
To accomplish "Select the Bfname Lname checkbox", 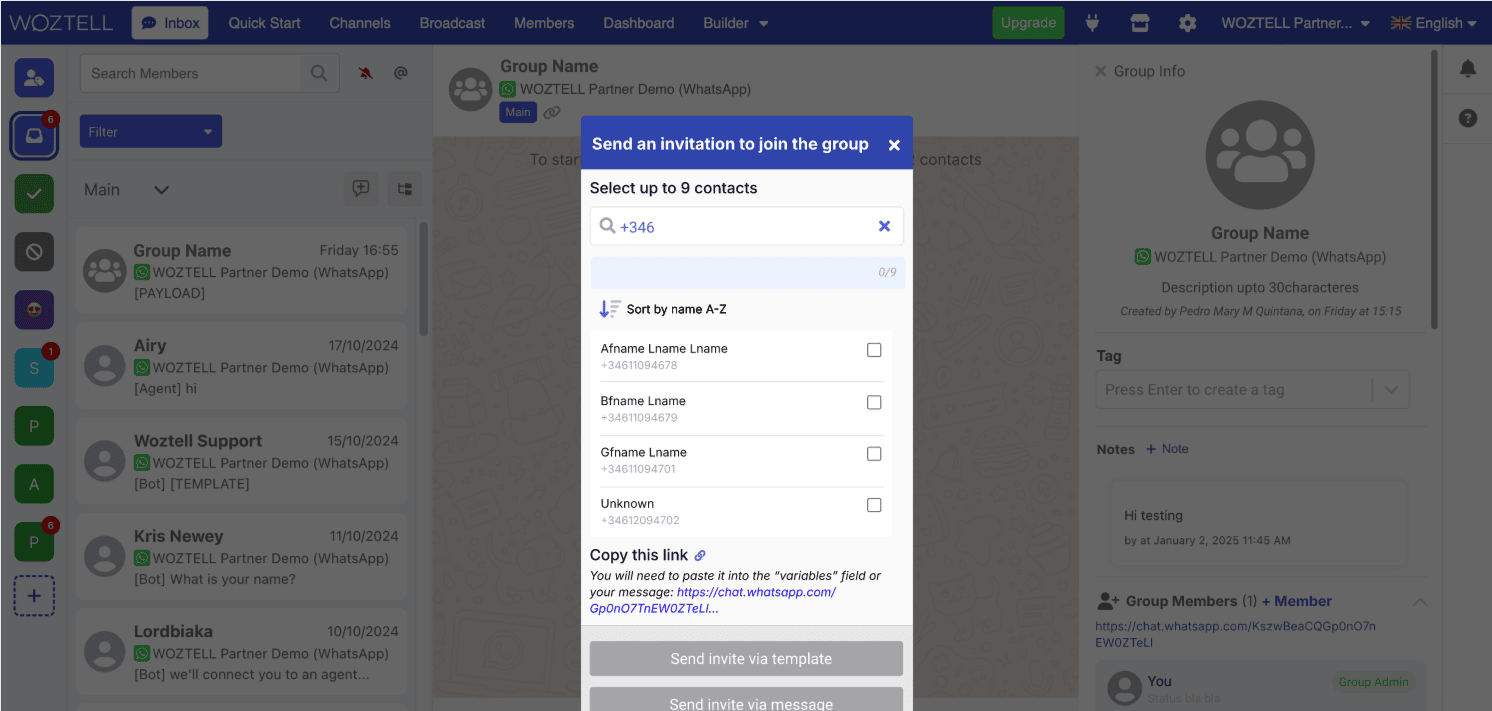I will pos(874,402).
